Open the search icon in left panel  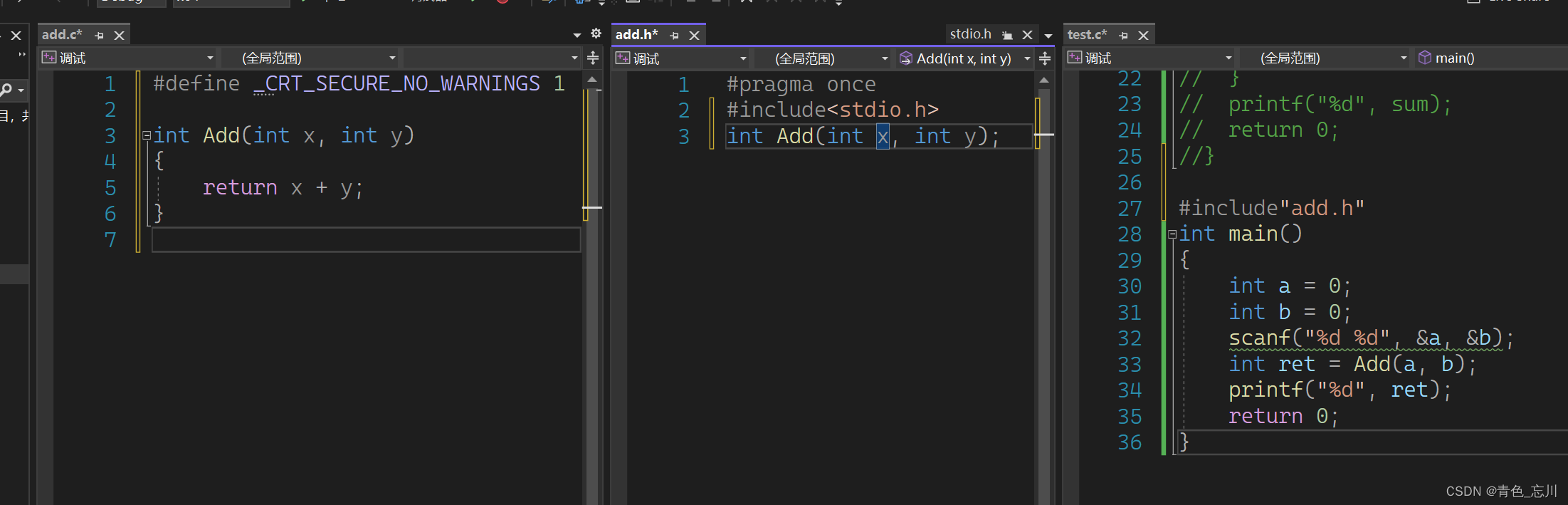(x=6, y=90)
